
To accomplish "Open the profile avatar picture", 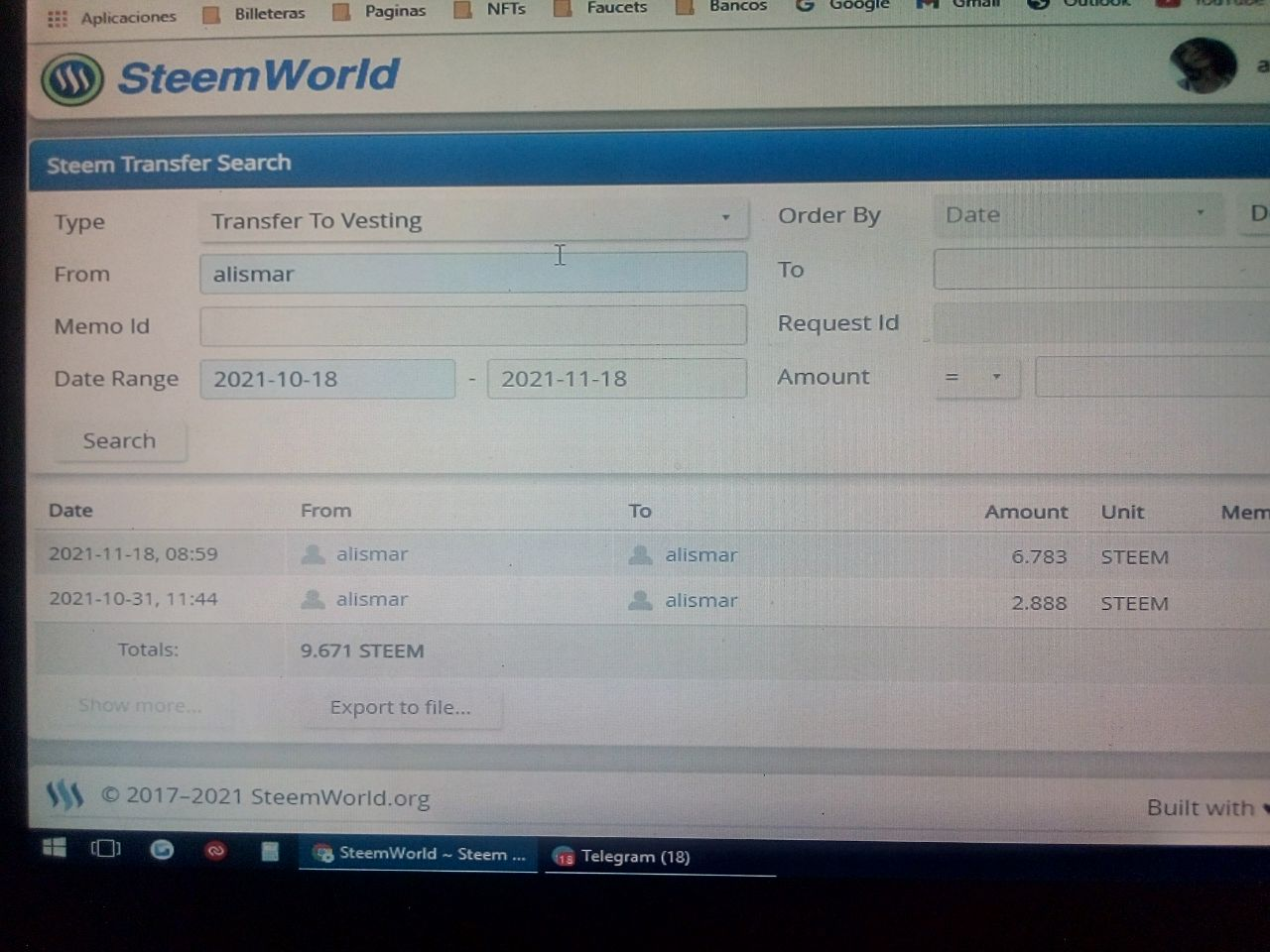I will click(1203, 65).
